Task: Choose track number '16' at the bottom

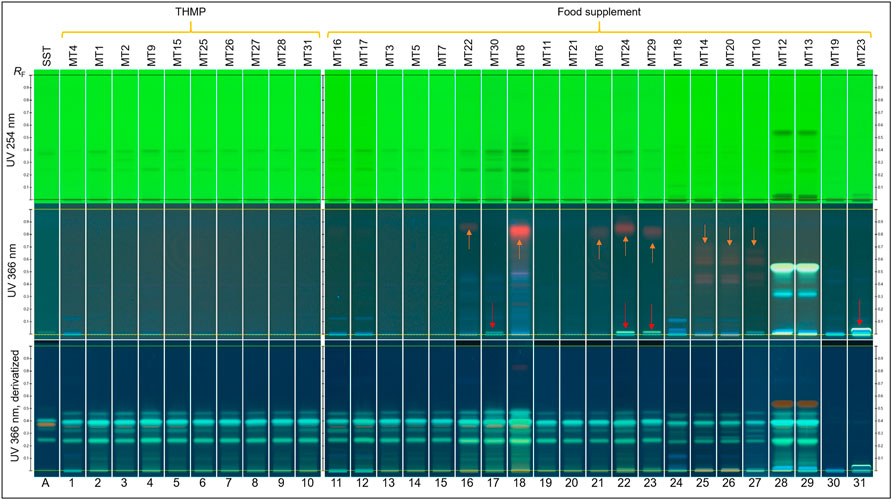Action: coord(468,484)
